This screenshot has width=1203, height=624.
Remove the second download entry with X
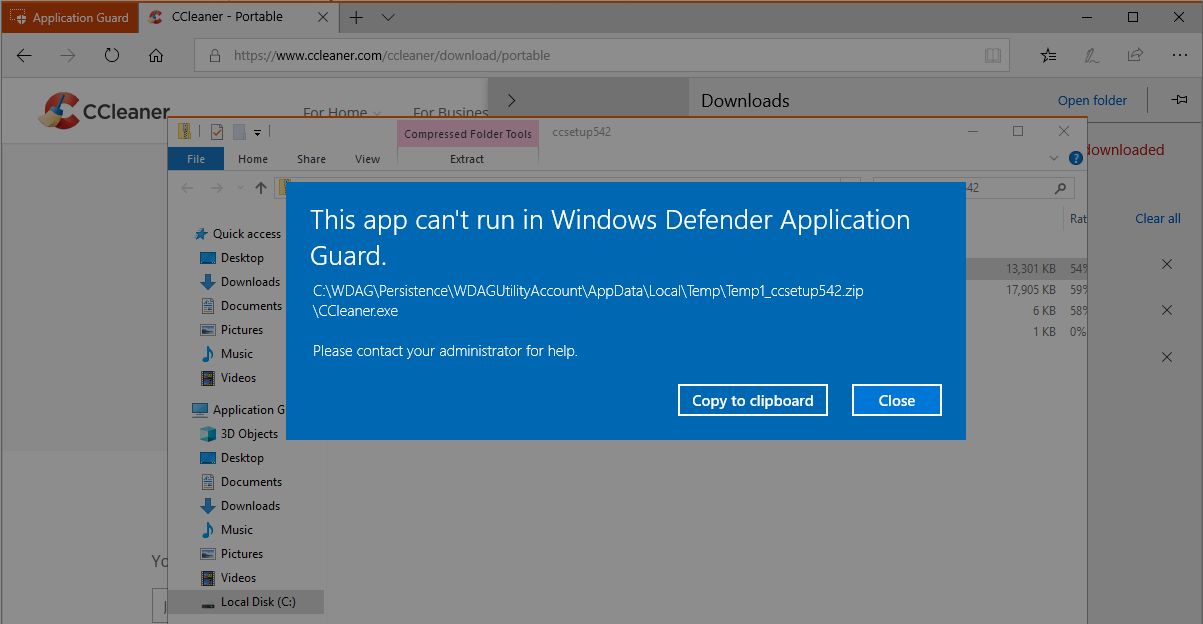pos(1167,310)
